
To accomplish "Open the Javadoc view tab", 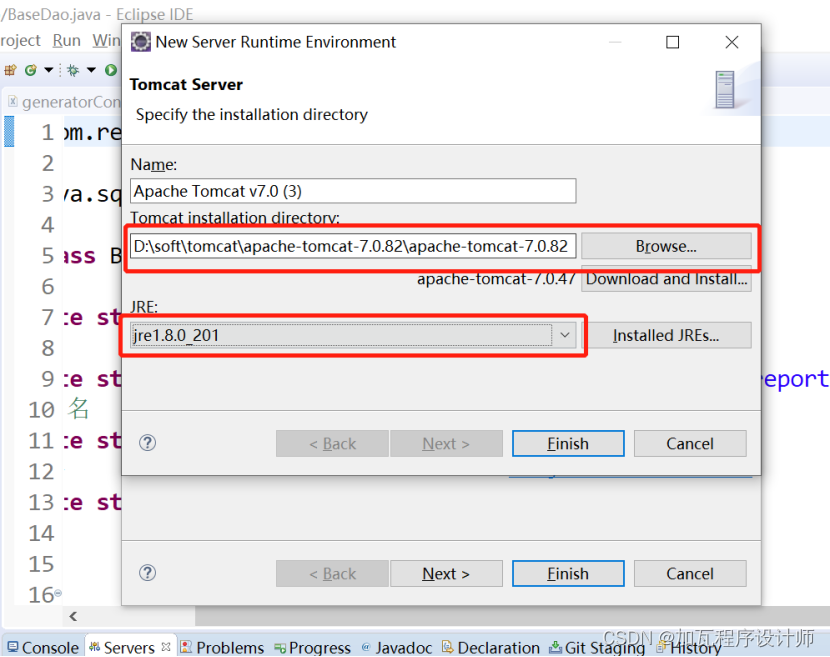I will coord(397,647).
